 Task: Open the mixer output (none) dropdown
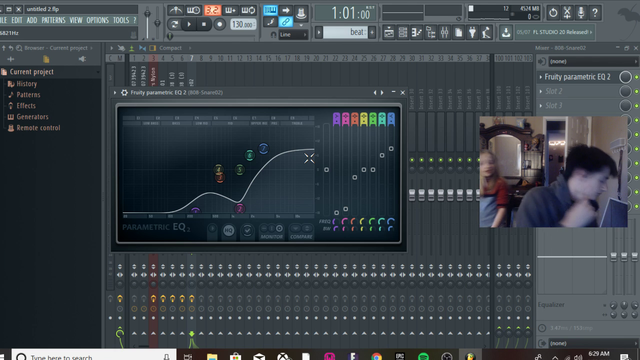[592, 343]
